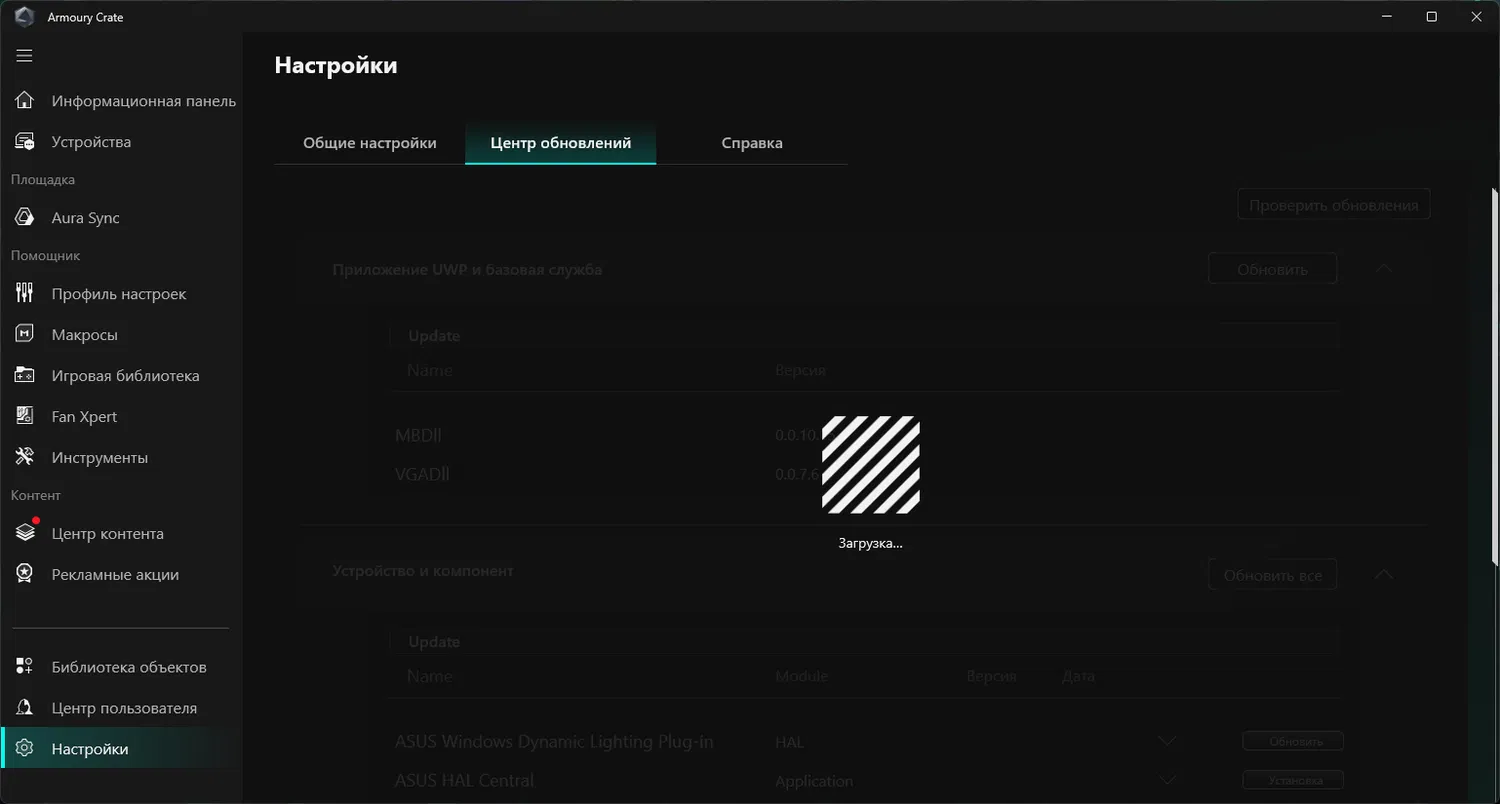Collapse the Приложение UWP и базовая служба section
1500x804 pixels.
1384,269
